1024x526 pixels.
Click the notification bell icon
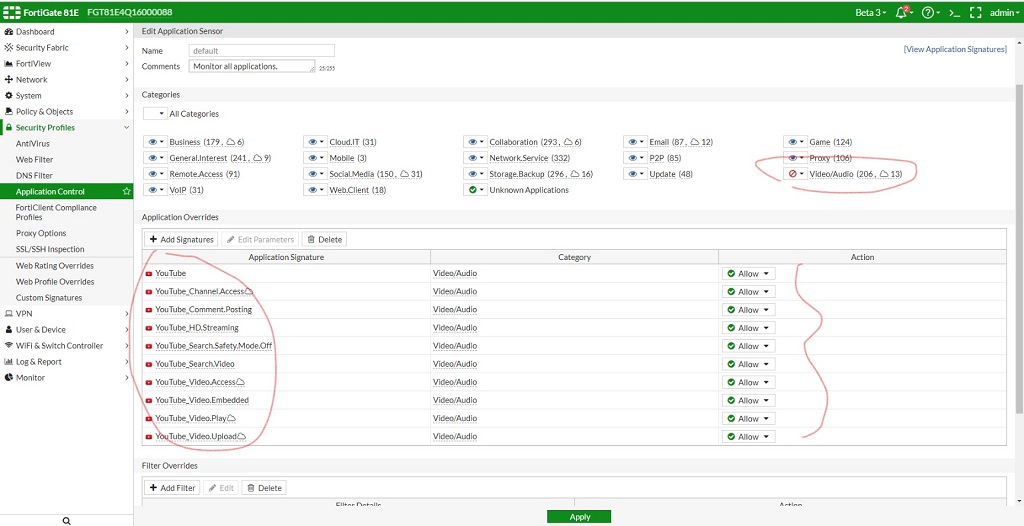click(x=903, y=12)
